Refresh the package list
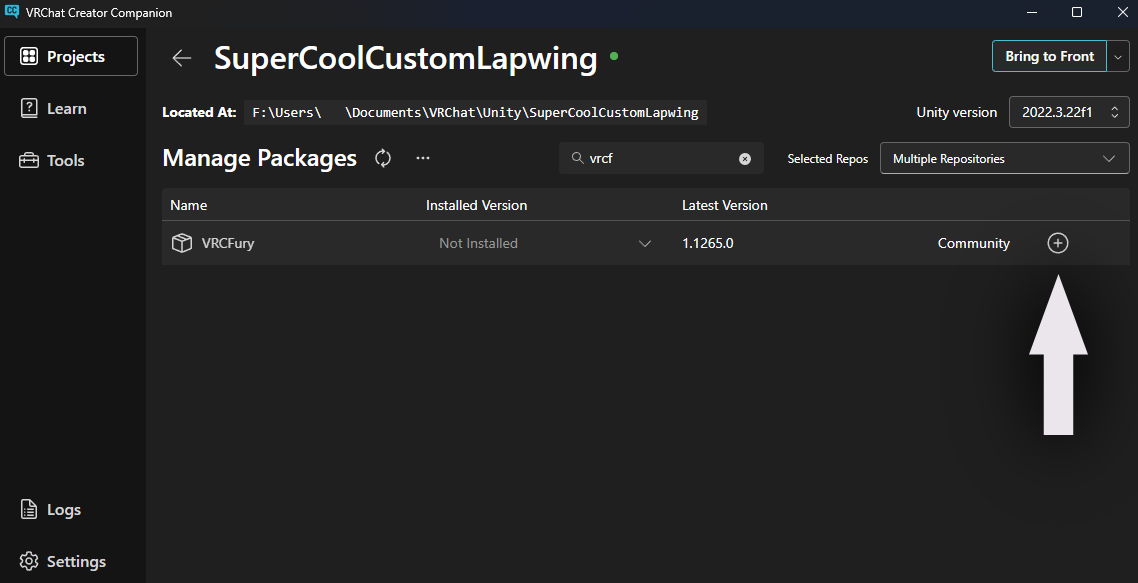 pos(383,158)
